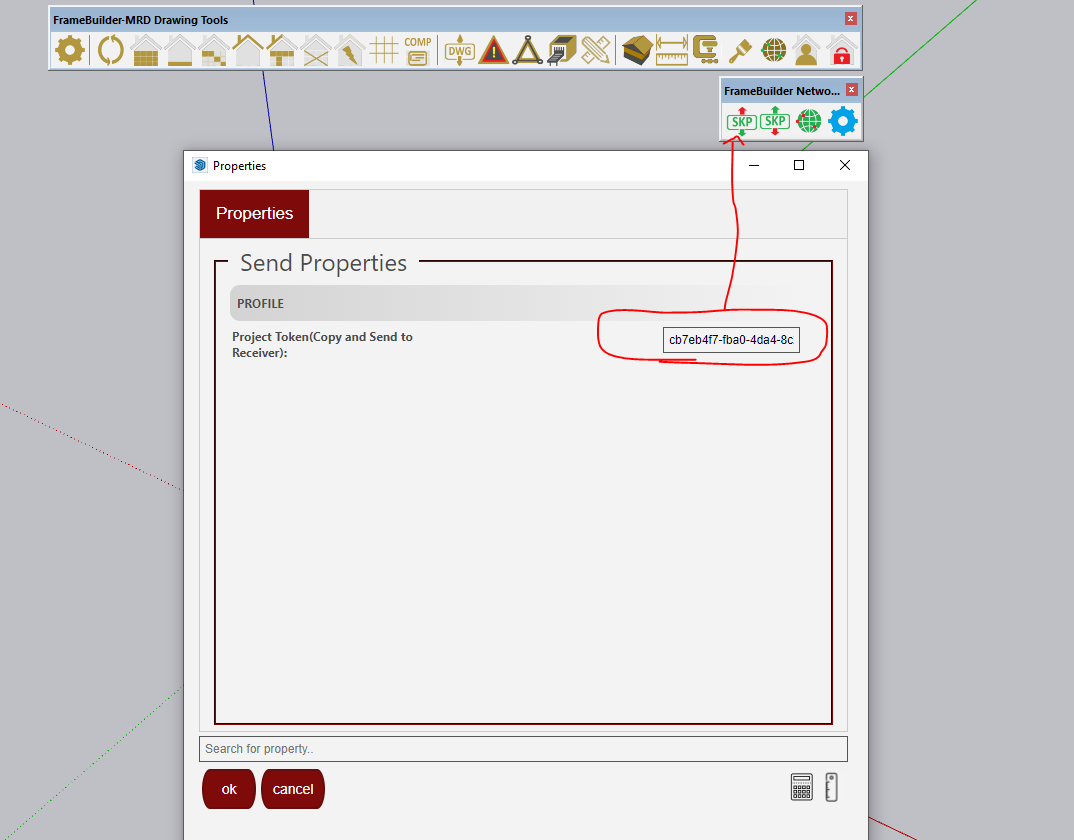Click the 'Project Token(Copy and Send to Receiver):' label
The image size is (1074, 840).
pyautogui.click(x=322, y=345)
